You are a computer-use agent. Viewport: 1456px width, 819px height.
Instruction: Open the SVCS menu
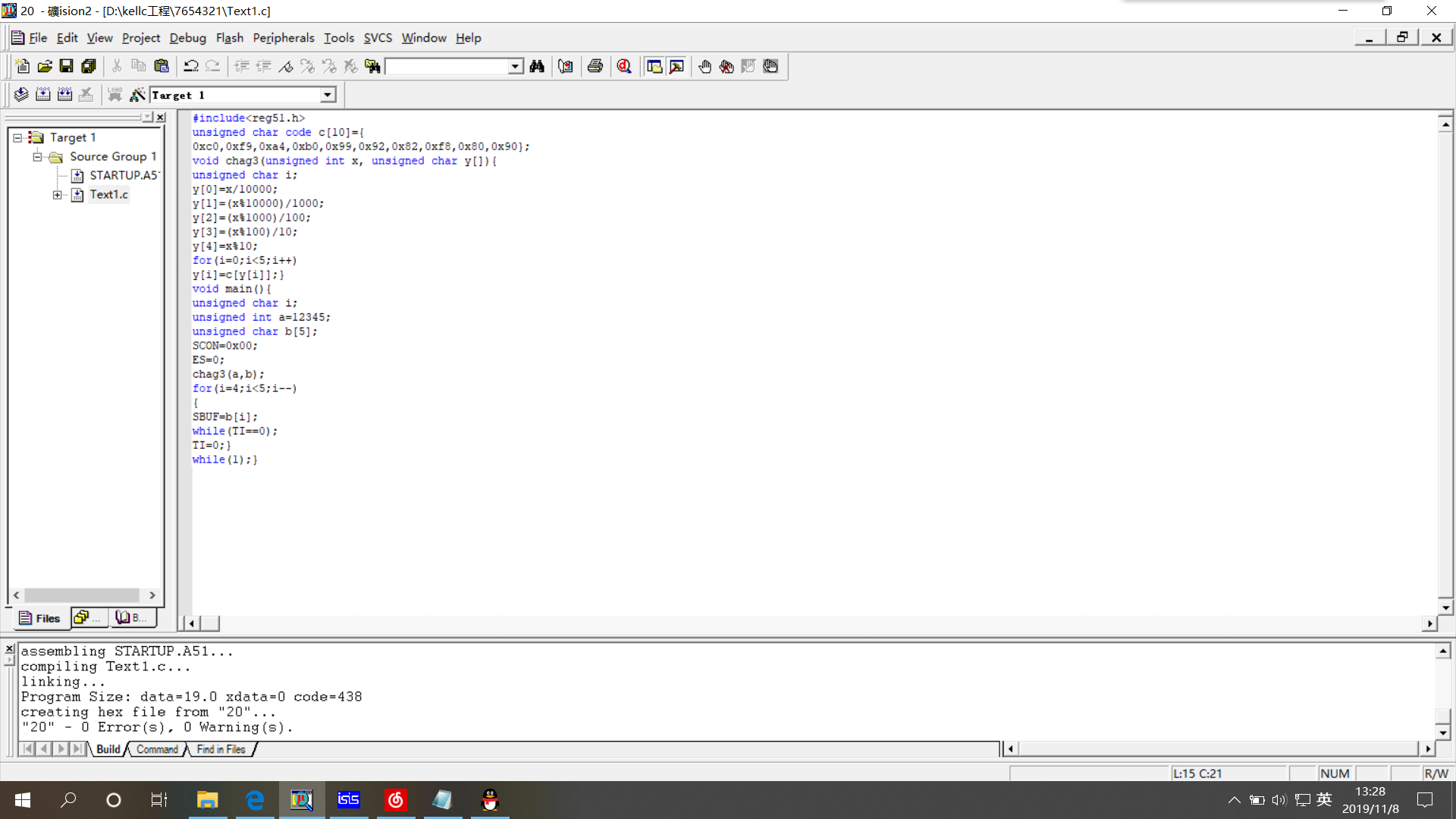click(x=378, y=38)
